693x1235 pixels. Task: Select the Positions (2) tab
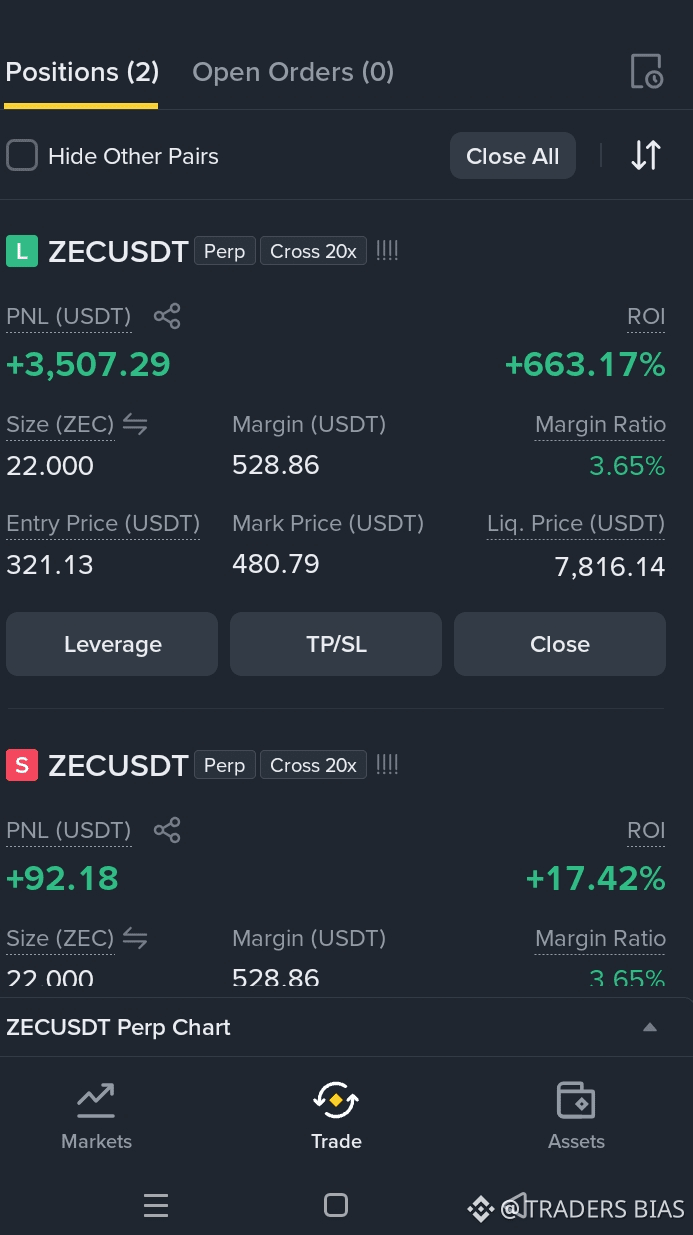click(x=82, y=72)
